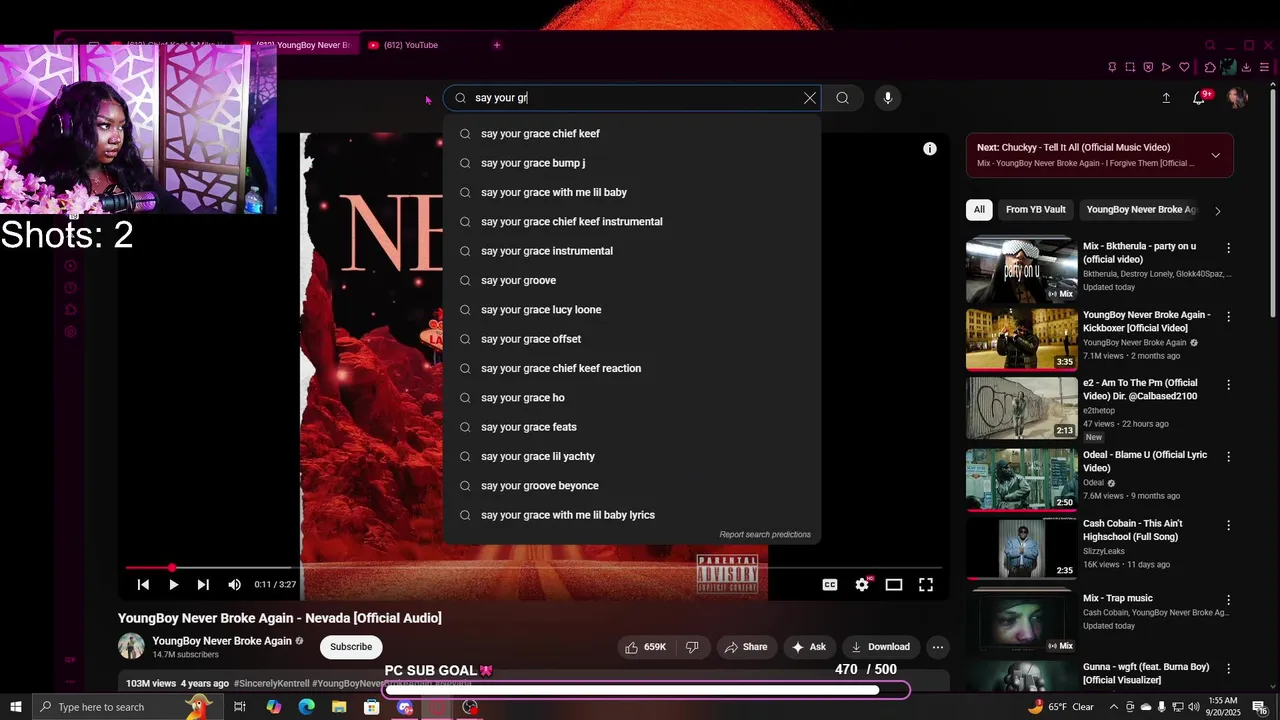1280x720 pixels.
Task: Pick 'say your groove beyonce' suggestion
Action: point(632,486)
